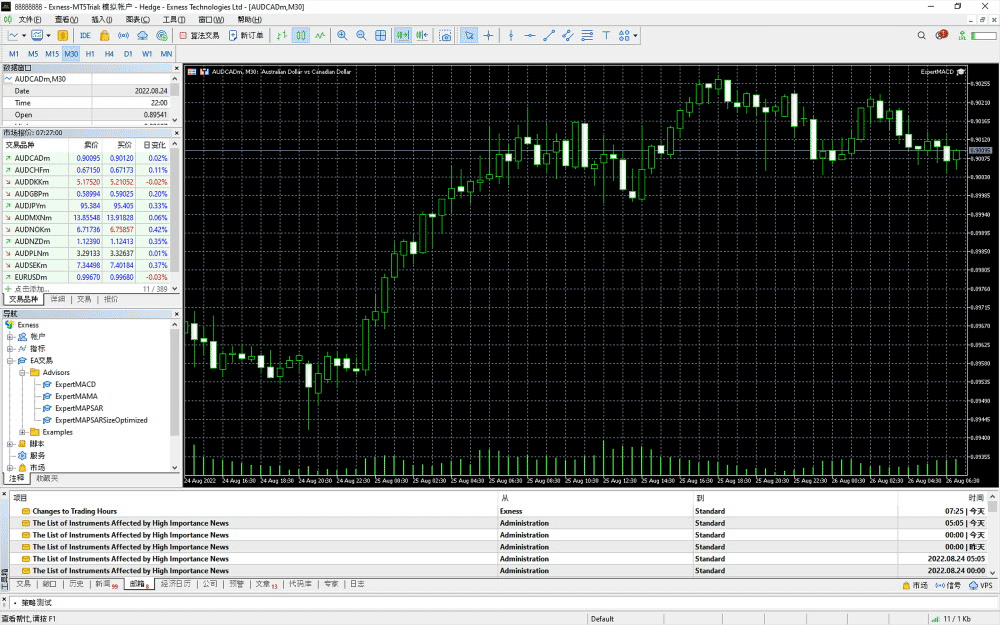Select ExpertMACD in the navigator tree
Viewport: 1000px width, 625px height.
[75, 384]
